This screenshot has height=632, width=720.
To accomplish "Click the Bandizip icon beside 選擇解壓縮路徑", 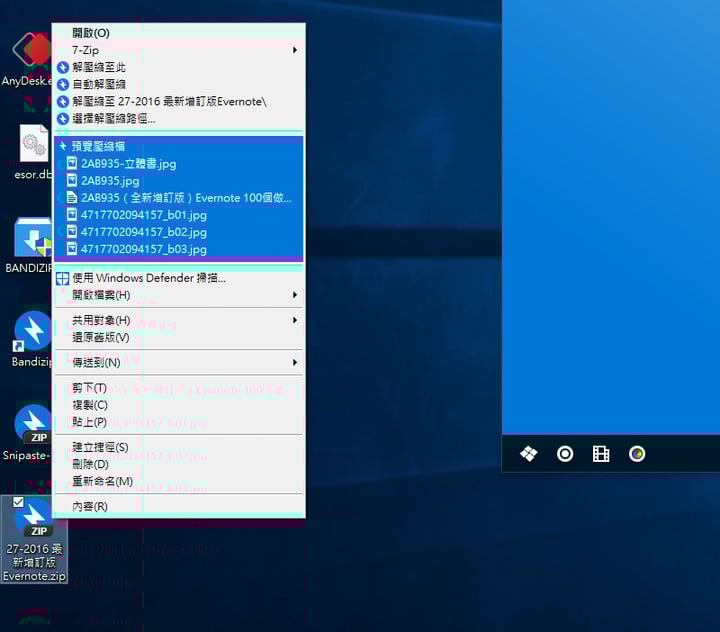I will [63, 119].
